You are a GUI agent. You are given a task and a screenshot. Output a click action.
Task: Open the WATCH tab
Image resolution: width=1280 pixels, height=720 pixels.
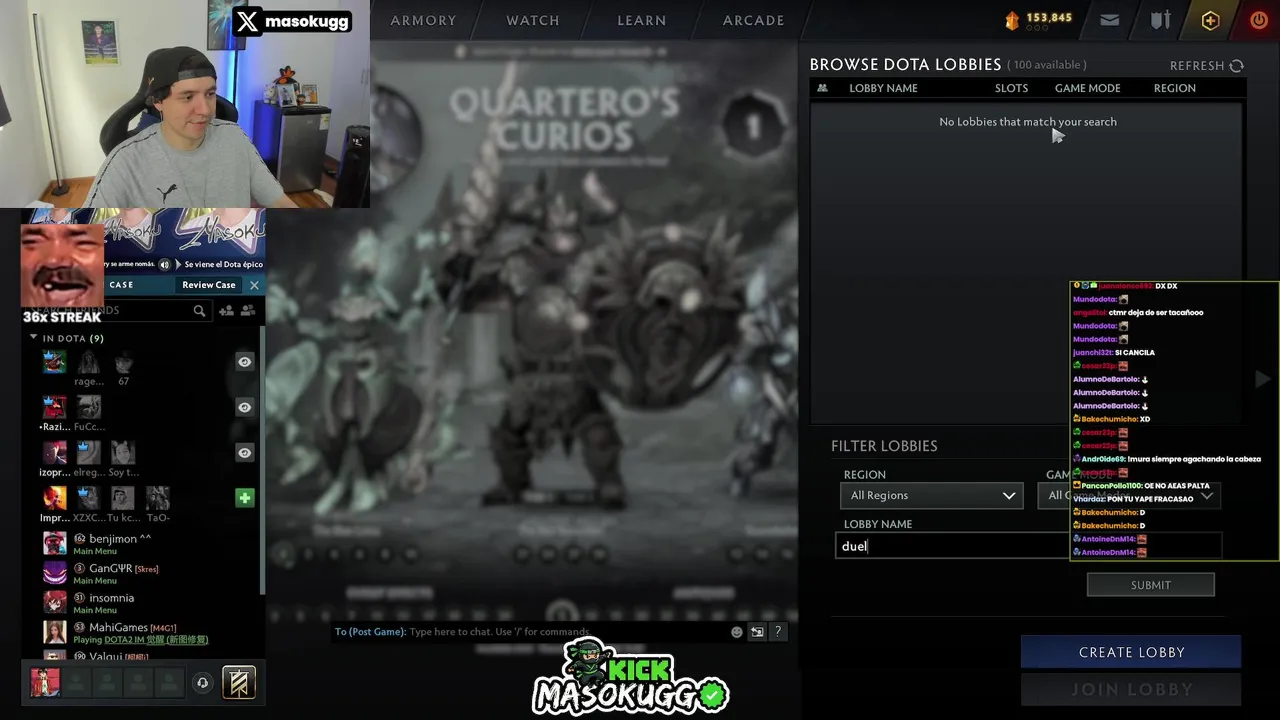[x=533, y=20]
